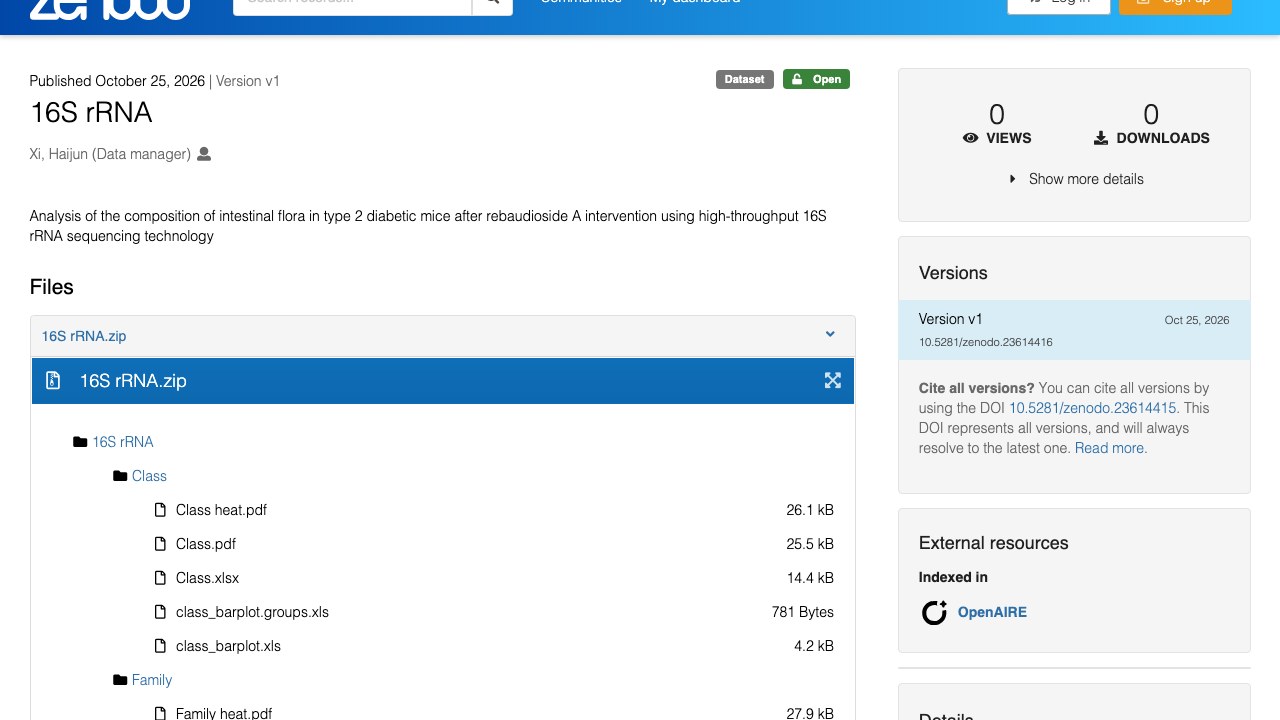Click the folder icon beside Family
Viewport: 1280px width, 720px height.
tap(120, 680)
